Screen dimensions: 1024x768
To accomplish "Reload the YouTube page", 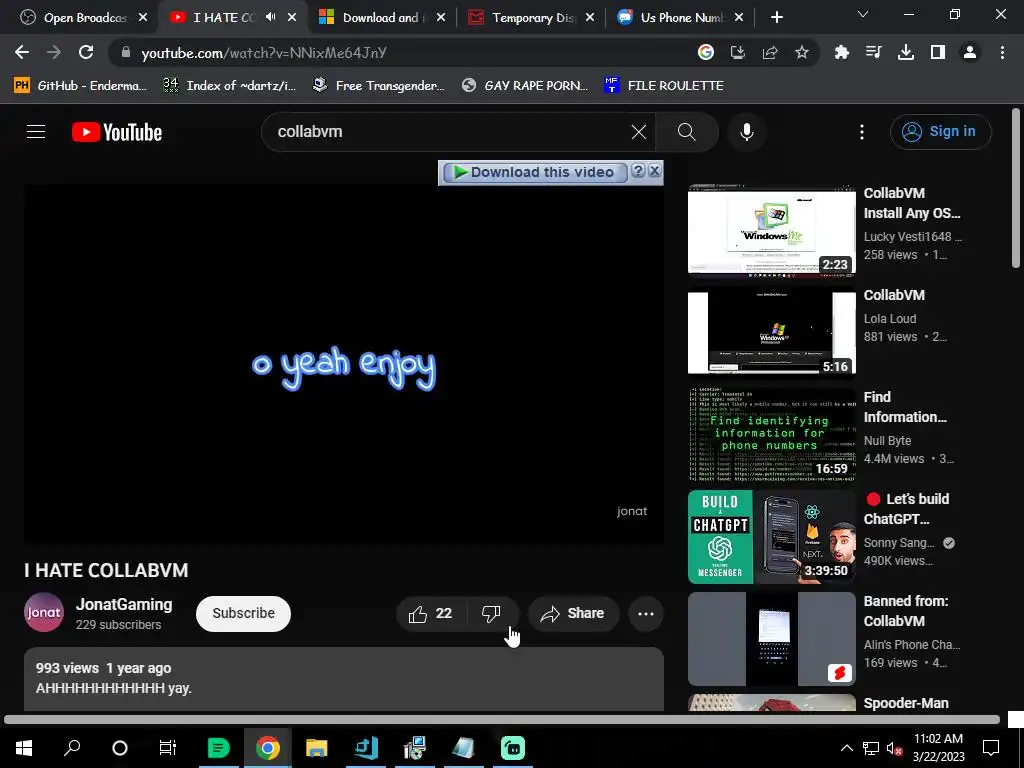I will 86,52.
